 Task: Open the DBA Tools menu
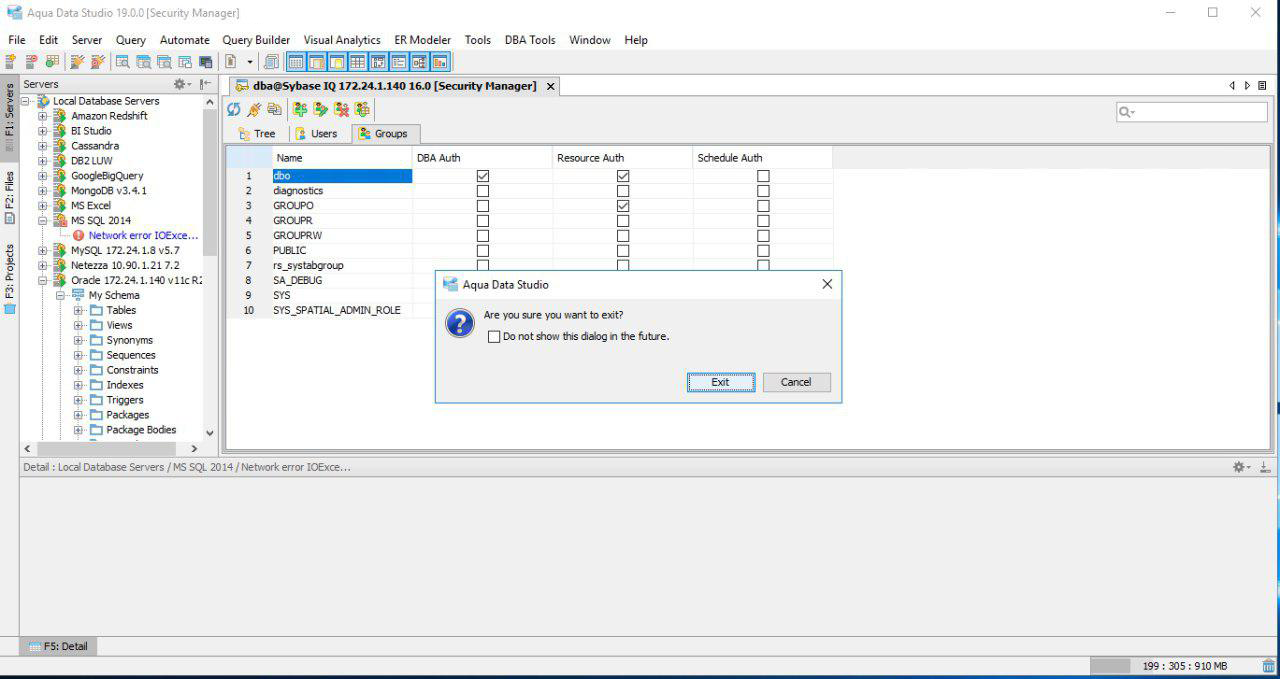point(530,40)
